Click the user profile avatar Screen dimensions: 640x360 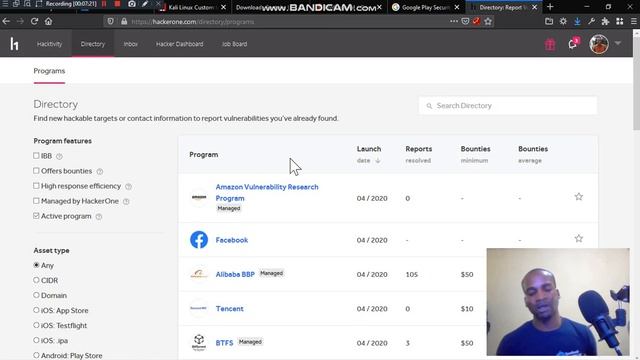(599, 44)
